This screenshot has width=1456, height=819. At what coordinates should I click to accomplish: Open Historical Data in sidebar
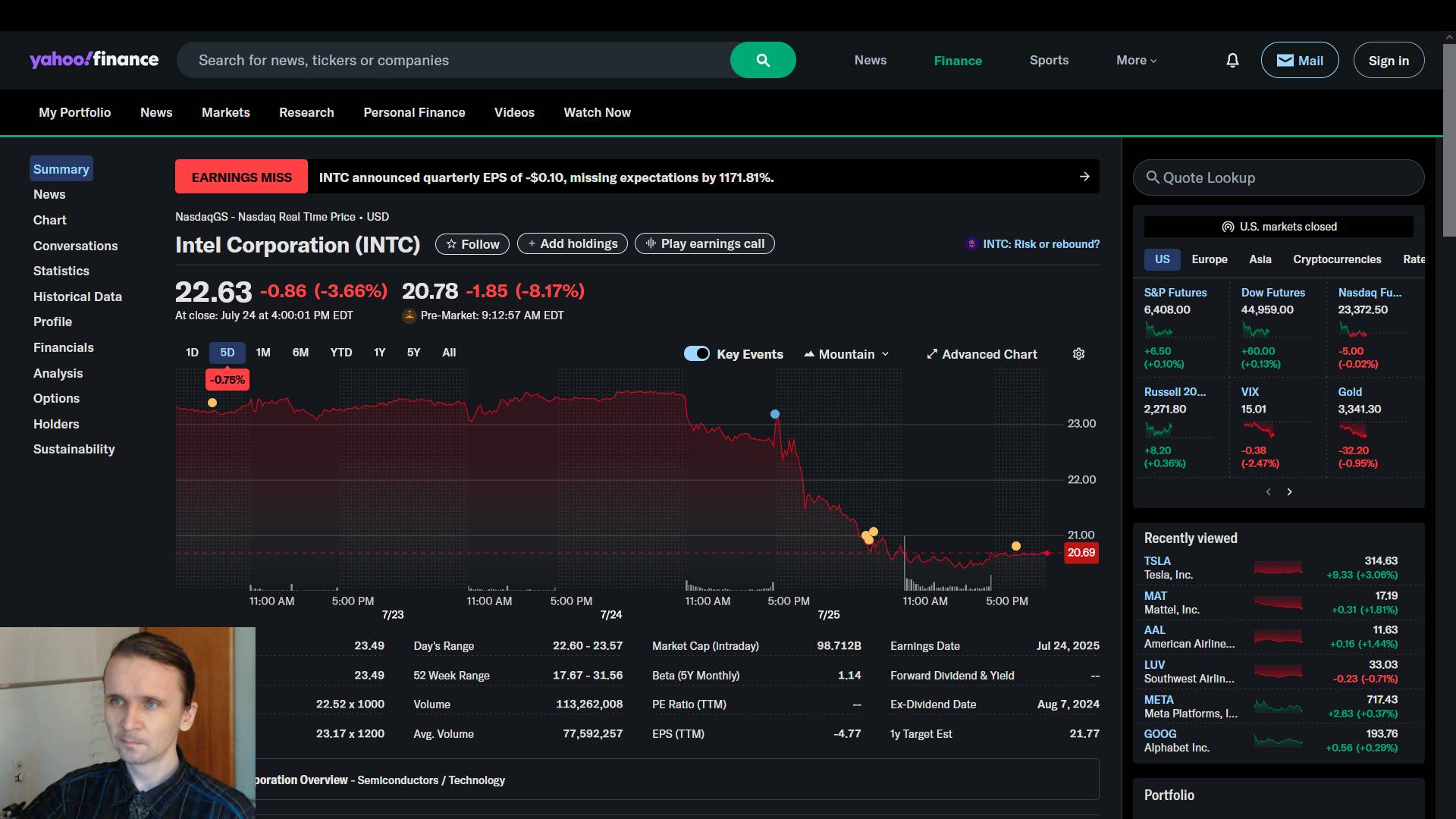[x=77, y=297]
